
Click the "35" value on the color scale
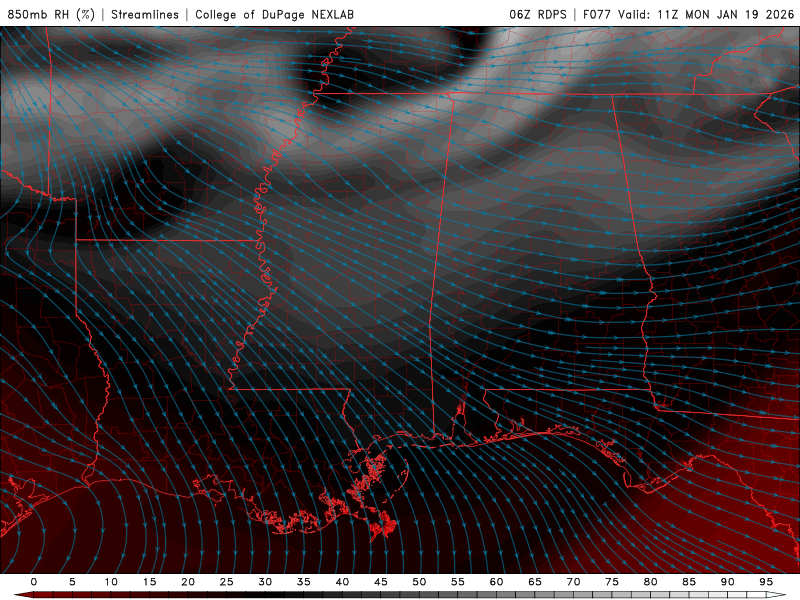304,582
